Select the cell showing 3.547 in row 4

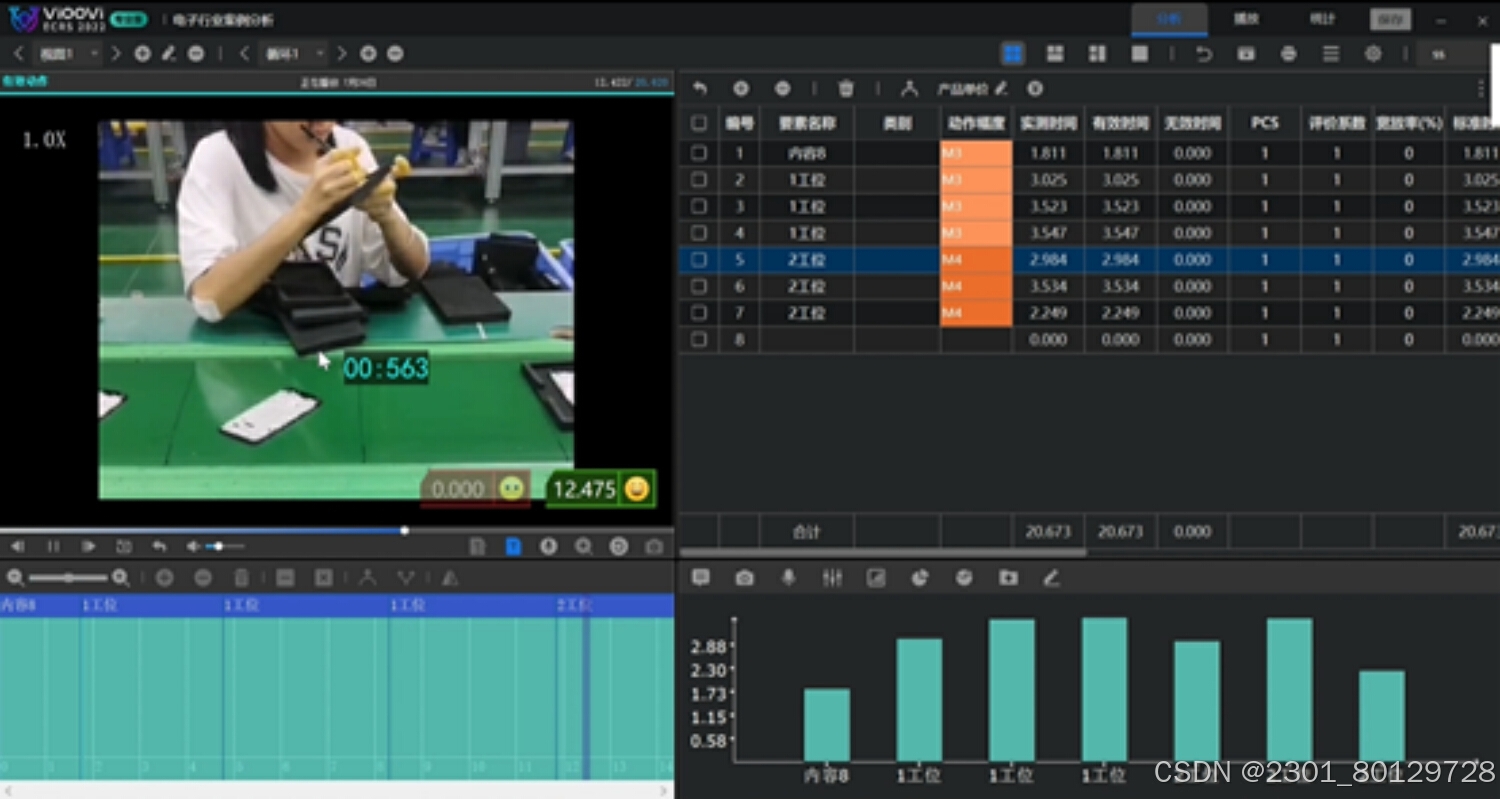point(1048,233)
